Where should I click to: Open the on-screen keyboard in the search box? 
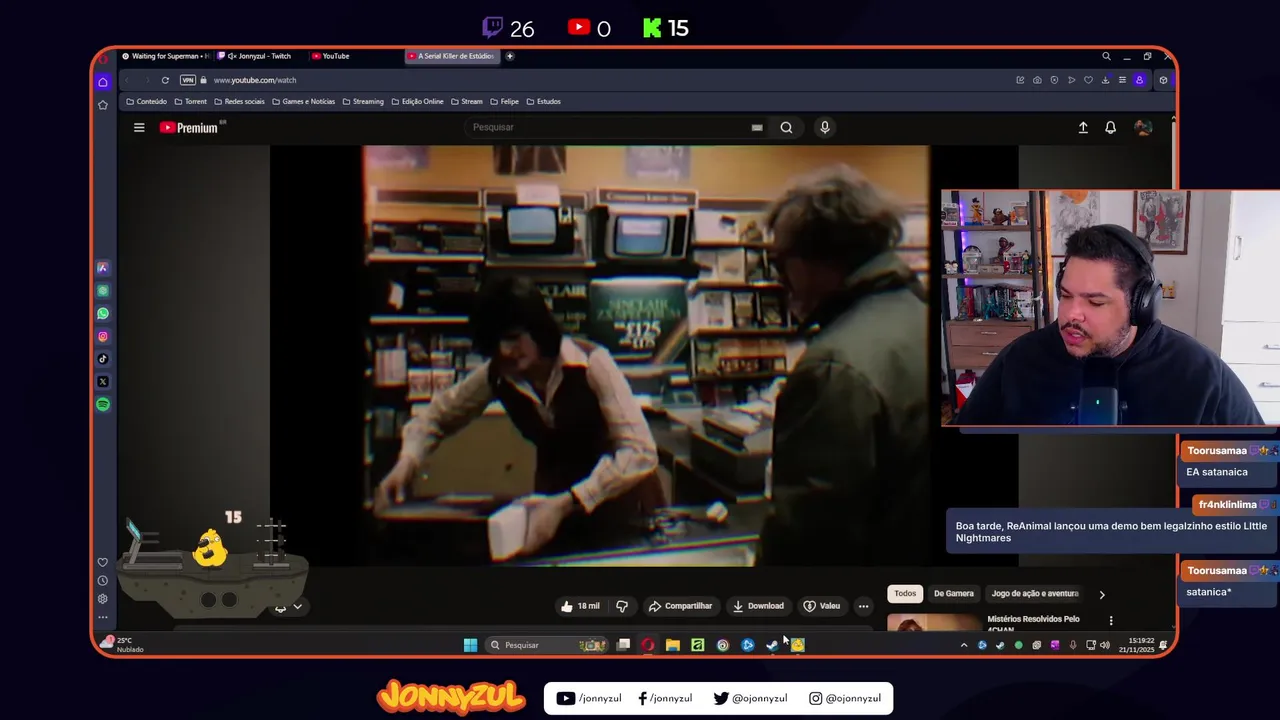tap(757, 127)
